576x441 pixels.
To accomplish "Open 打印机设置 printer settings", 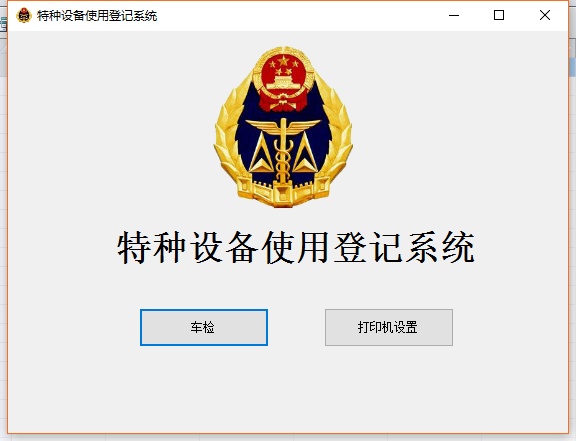I will click(x=389, y=327).
